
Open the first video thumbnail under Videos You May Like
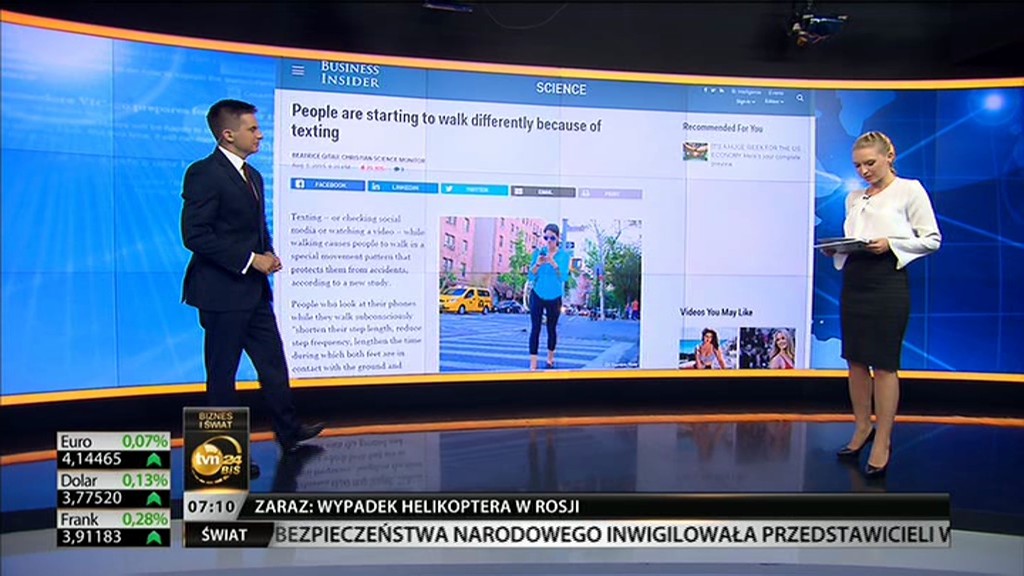click(x=708, y=348)
